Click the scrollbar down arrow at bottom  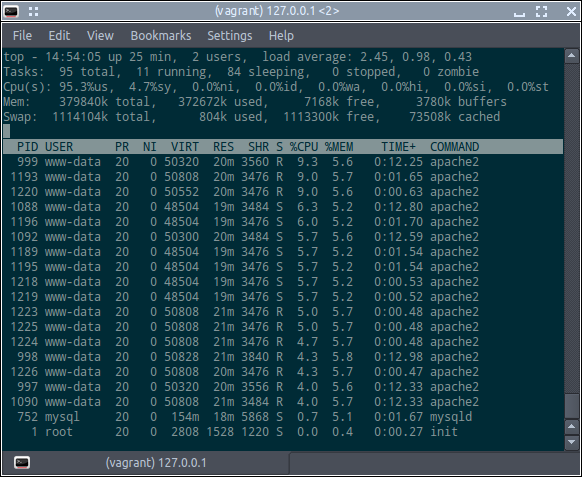[x=571, y=442]
